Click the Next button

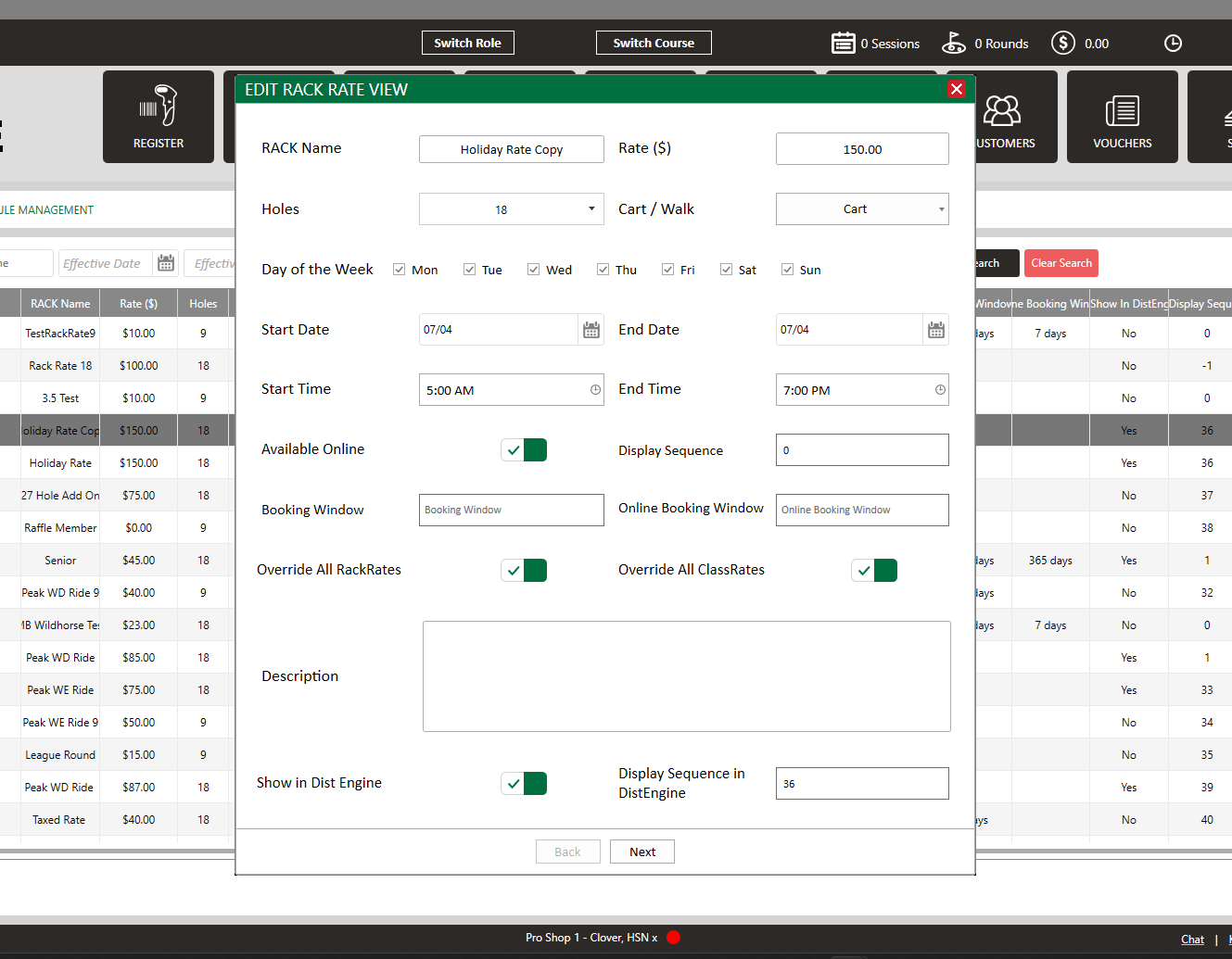pos(641,852)
